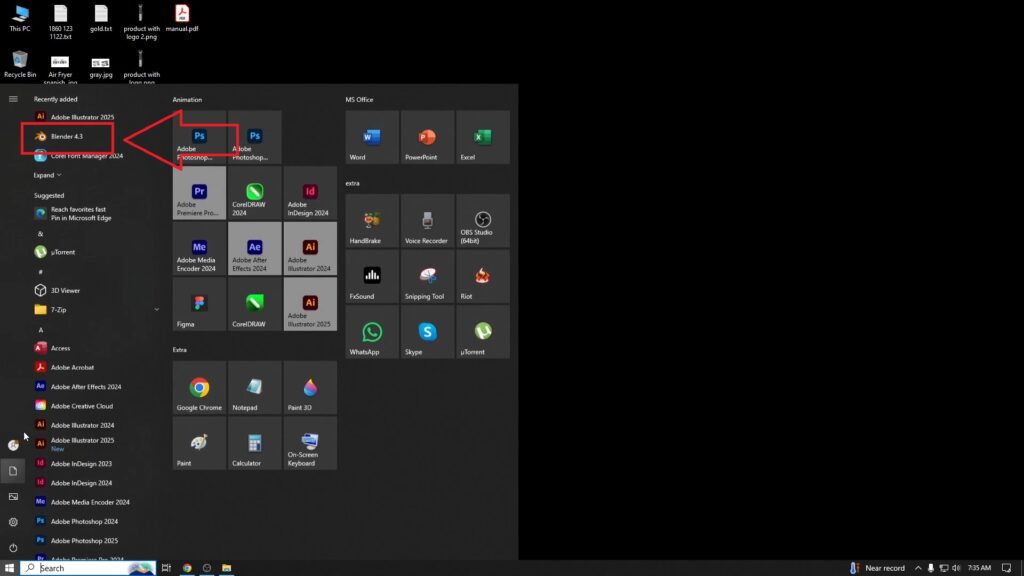The width and height of the screenshot is (1024, 576).
Task: Select the Animation tile group header
Action: (x=187, y=100)
